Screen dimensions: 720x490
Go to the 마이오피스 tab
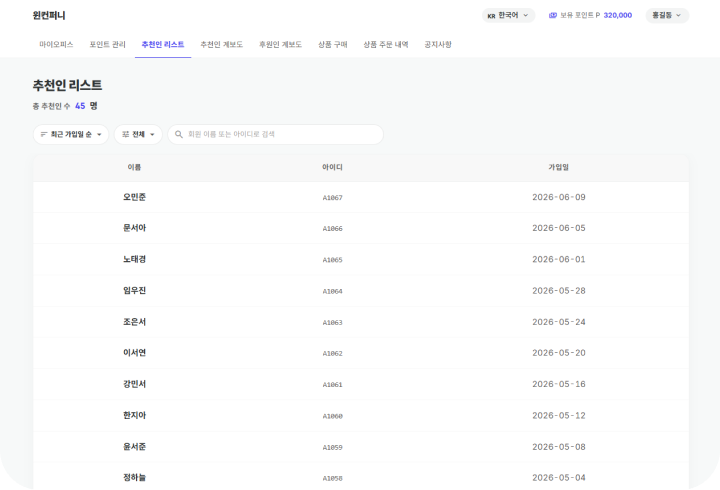56,45
